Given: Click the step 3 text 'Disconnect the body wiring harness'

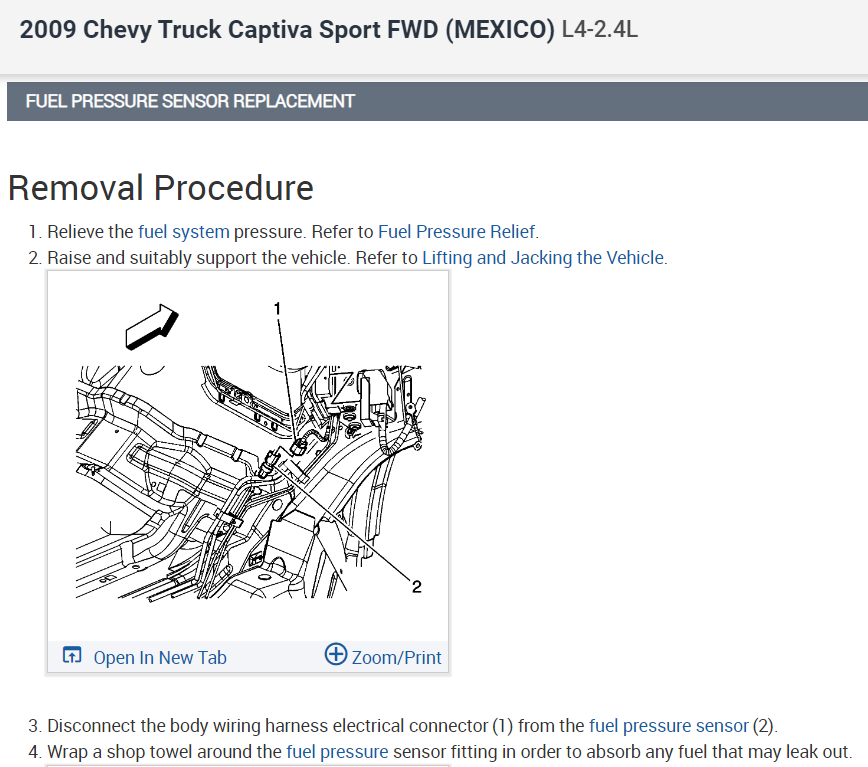Looking at the screenshot, I should 188,725.
